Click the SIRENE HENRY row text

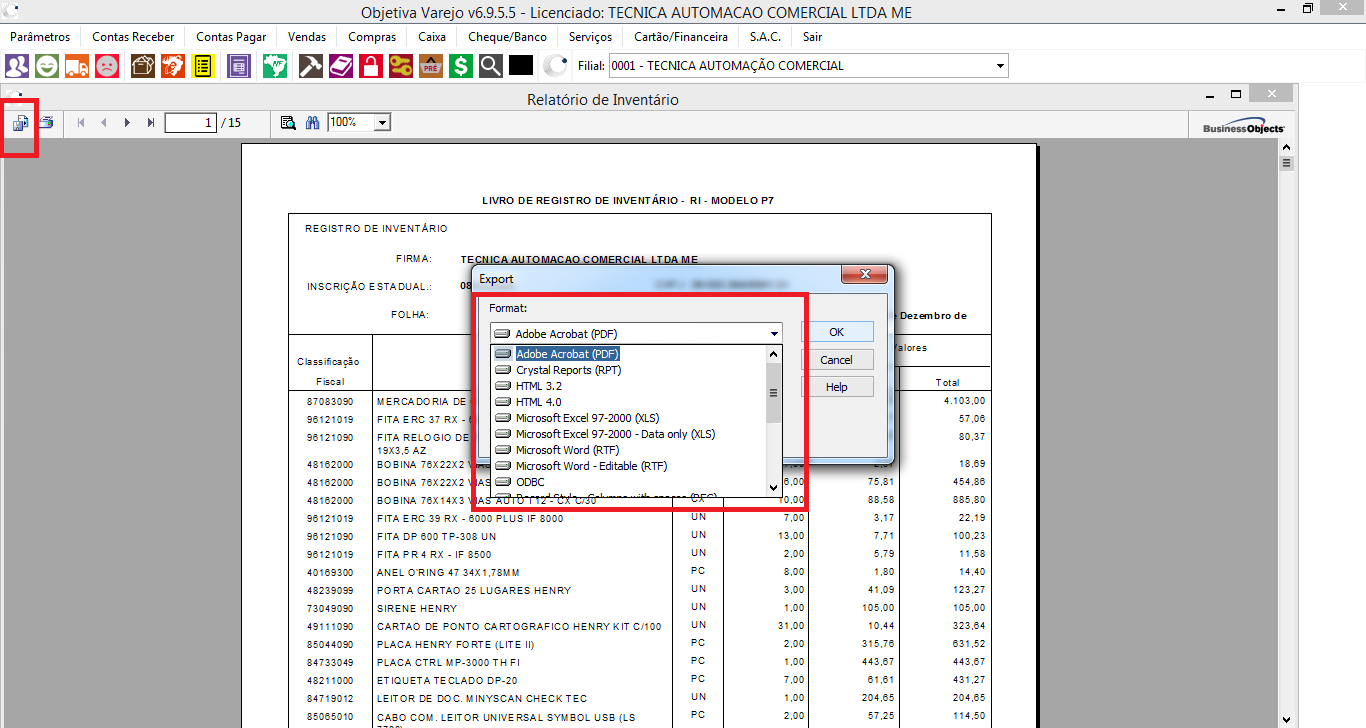(x=417, y=608)
